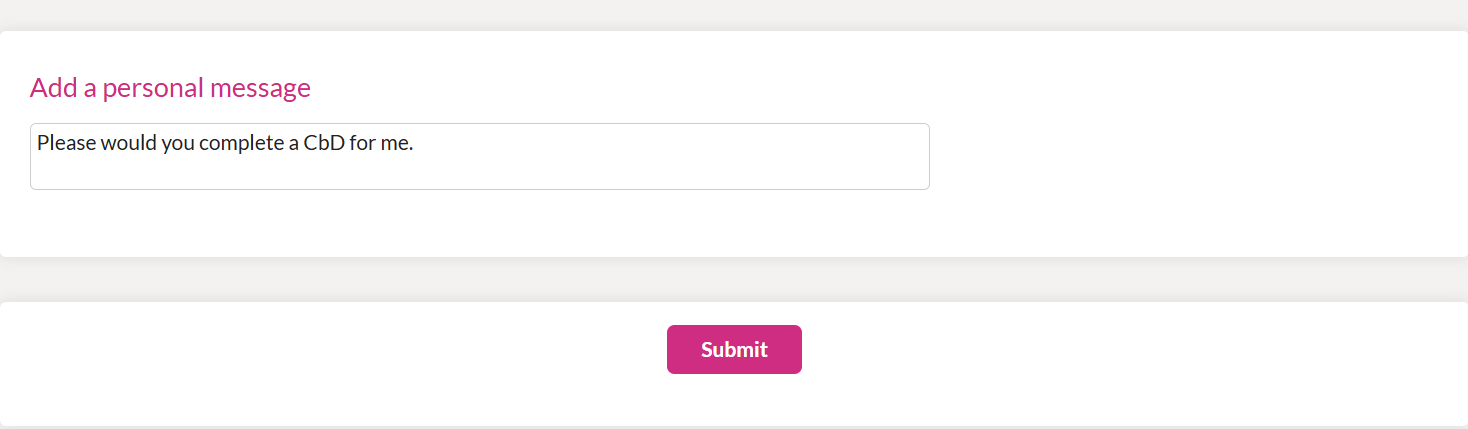Viewport: 1468px width, 429px height.
Task: Click the word 'Submit' on the button
Action: click(x=734, y=349)
